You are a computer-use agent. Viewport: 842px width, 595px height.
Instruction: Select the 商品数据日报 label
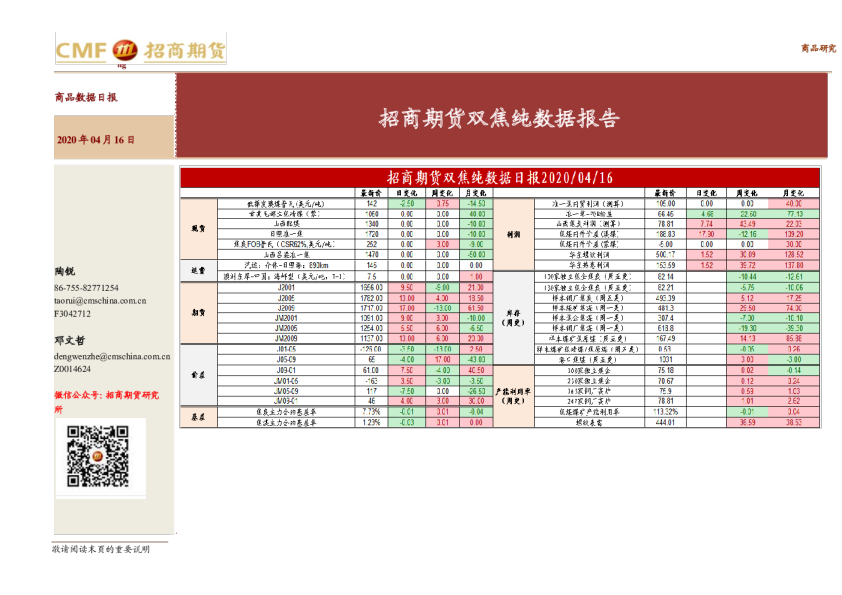tap(86, 98)
